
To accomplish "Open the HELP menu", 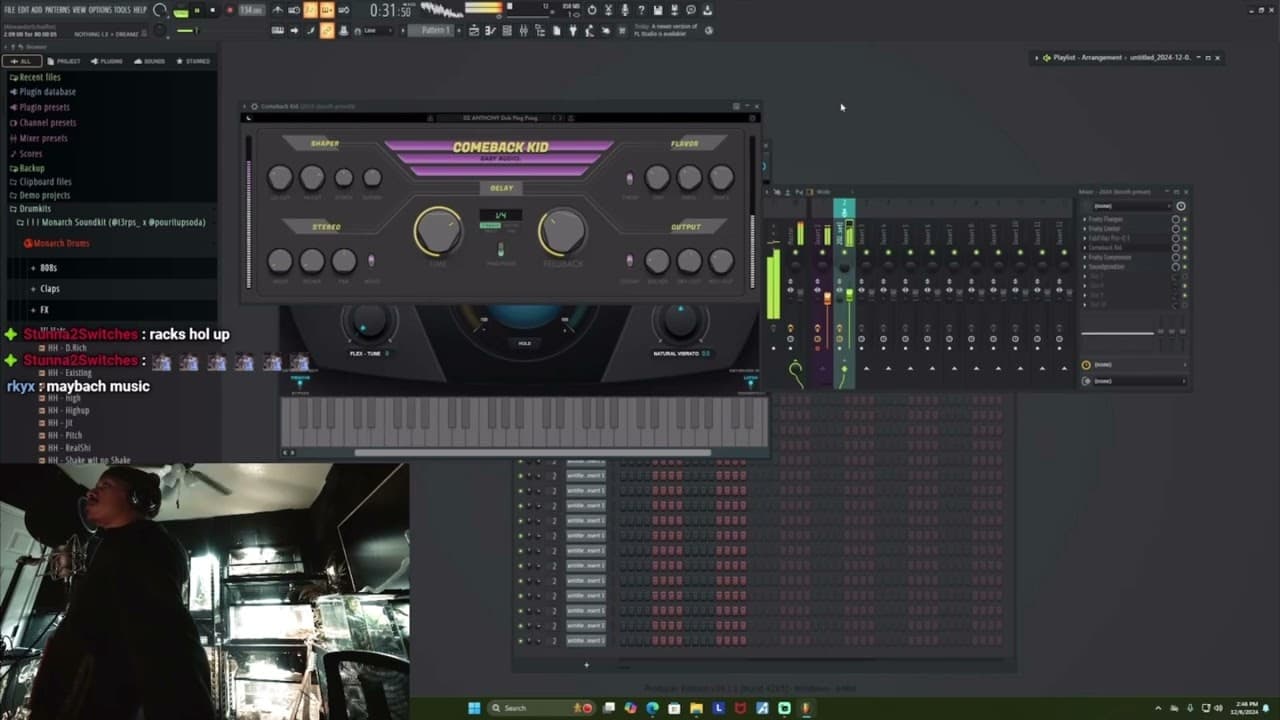I will click(x=140, y=10).
